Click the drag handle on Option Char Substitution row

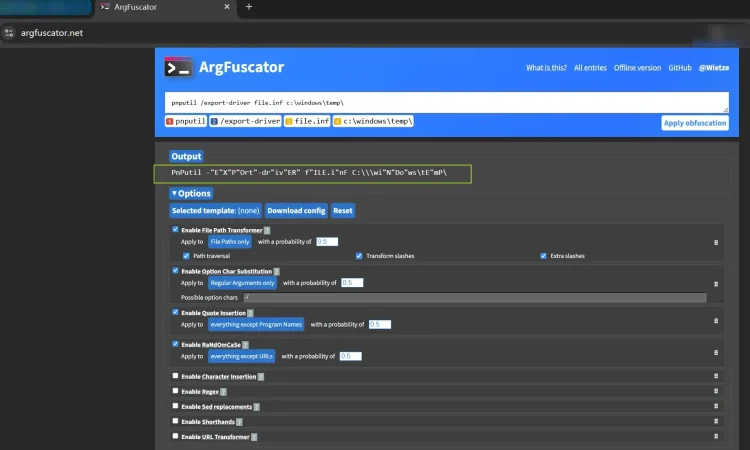(716, 284)
